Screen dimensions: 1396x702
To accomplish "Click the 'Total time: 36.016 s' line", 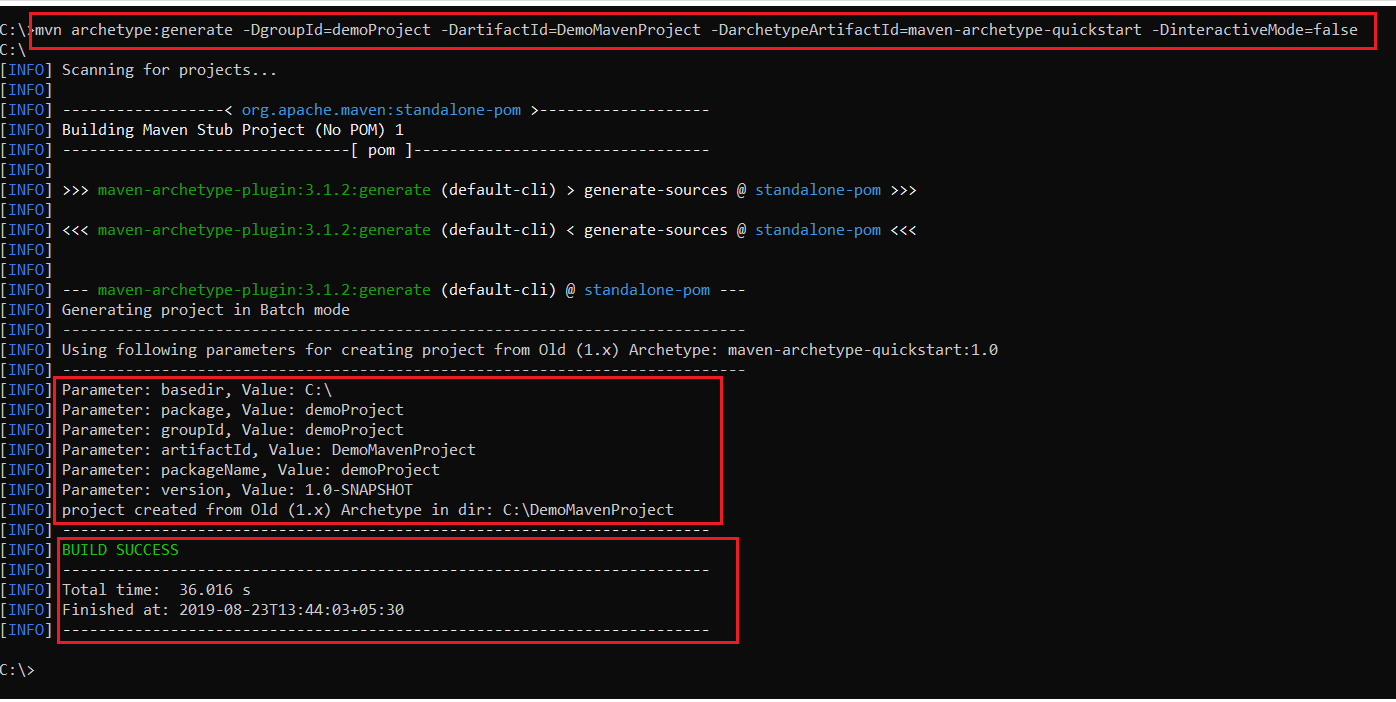I will (x=156, y=590).
